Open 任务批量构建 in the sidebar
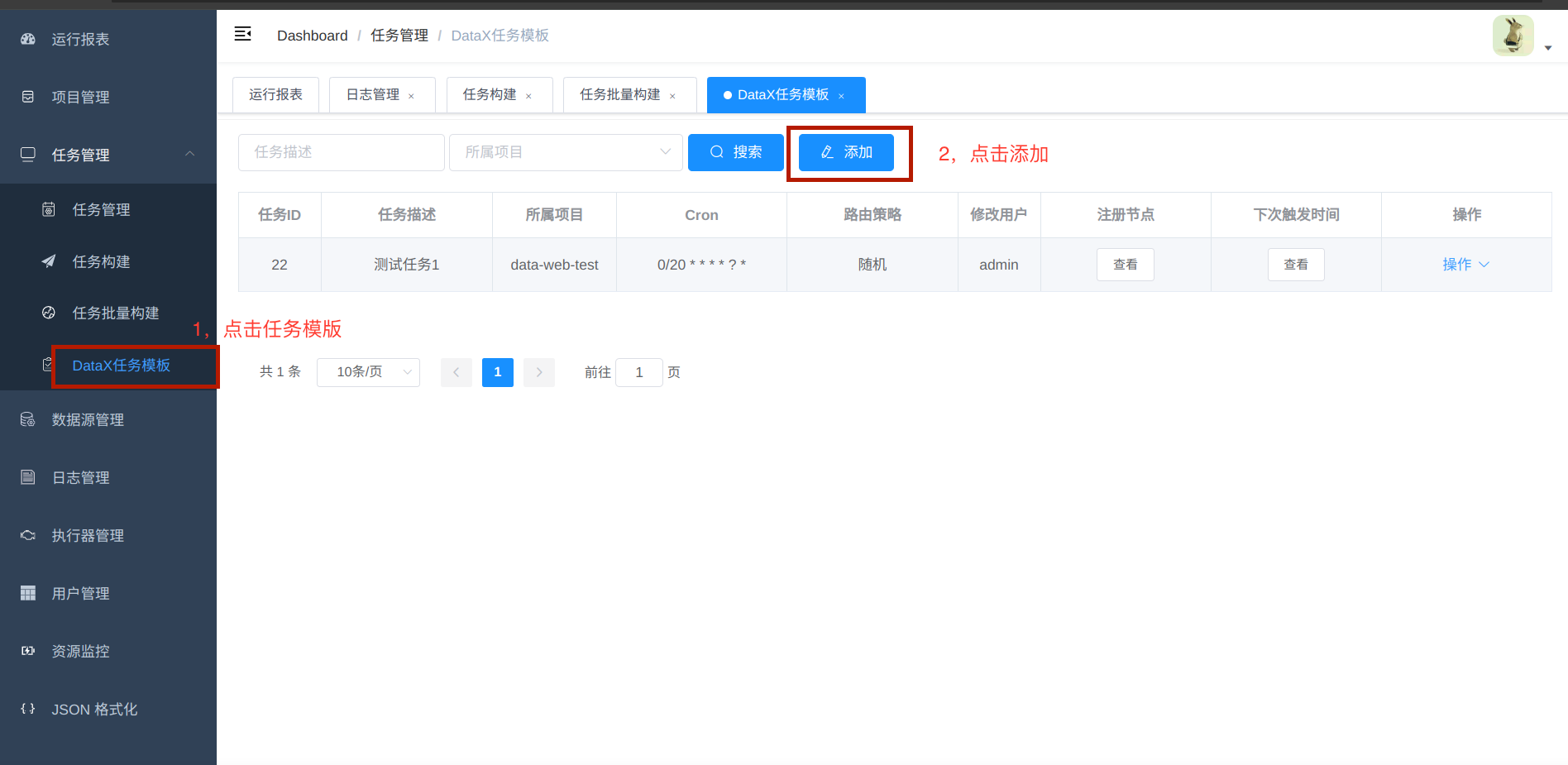1568x765 pixels. pyautogui.click(x=114, y=313)
